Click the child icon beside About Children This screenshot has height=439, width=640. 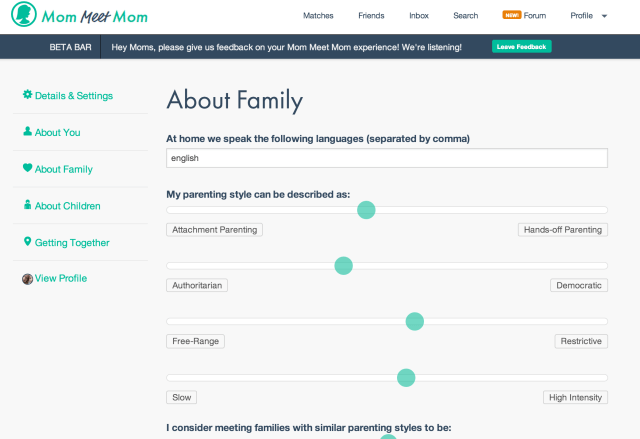coord(28,205)
